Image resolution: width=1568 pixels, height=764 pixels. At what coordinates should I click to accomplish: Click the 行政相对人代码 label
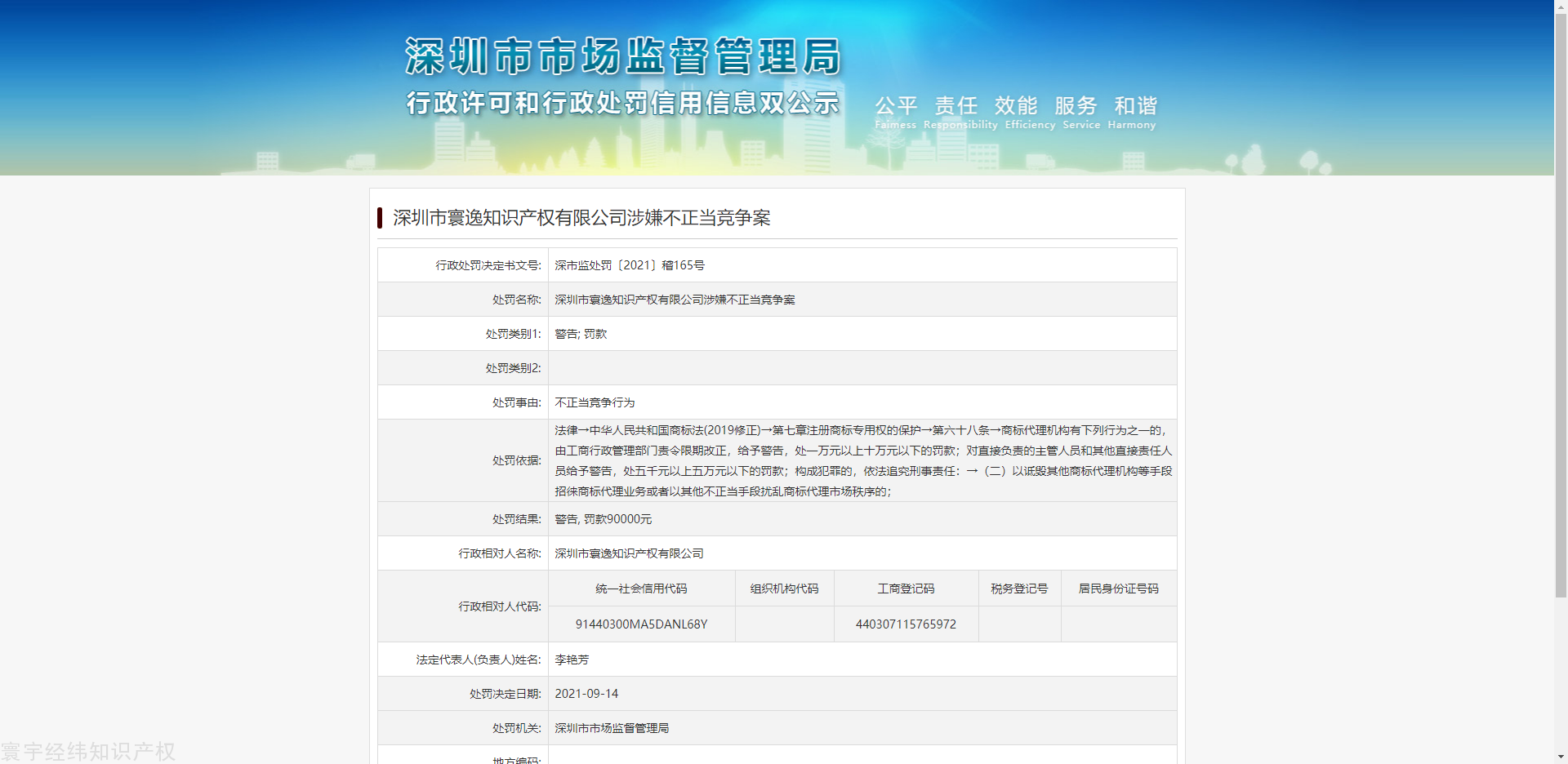500,606
